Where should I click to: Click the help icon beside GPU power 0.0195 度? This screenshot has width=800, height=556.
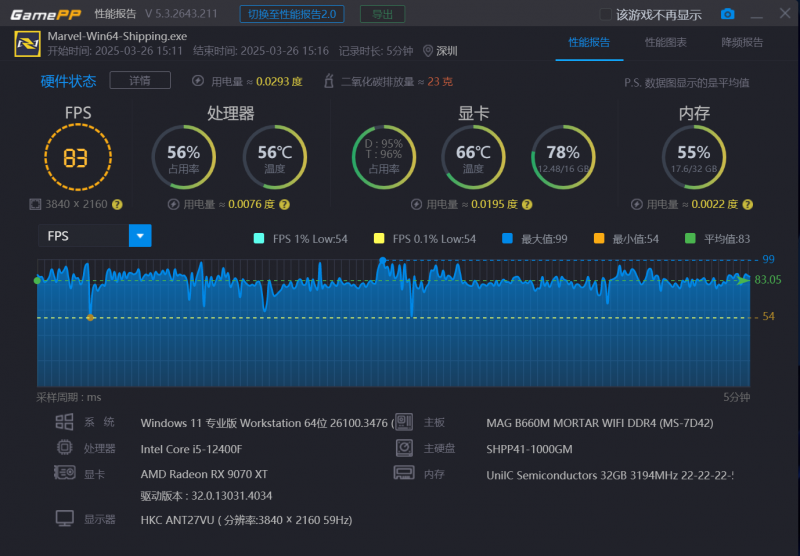(528, 205)
